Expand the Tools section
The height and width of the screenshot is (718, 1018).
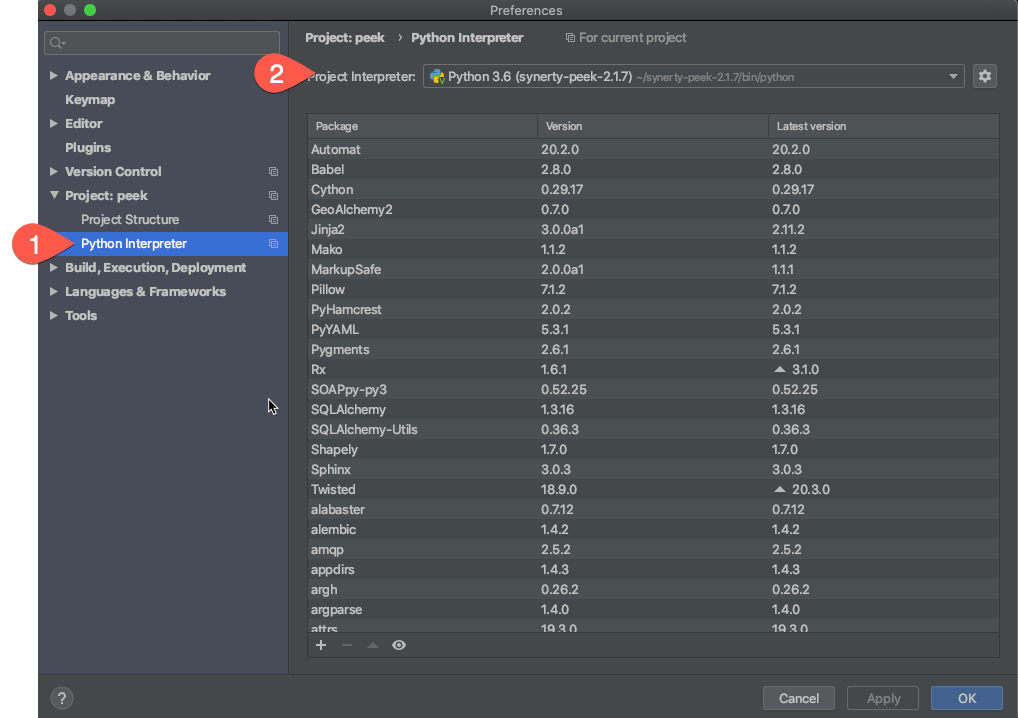click(x=54, y=316)
